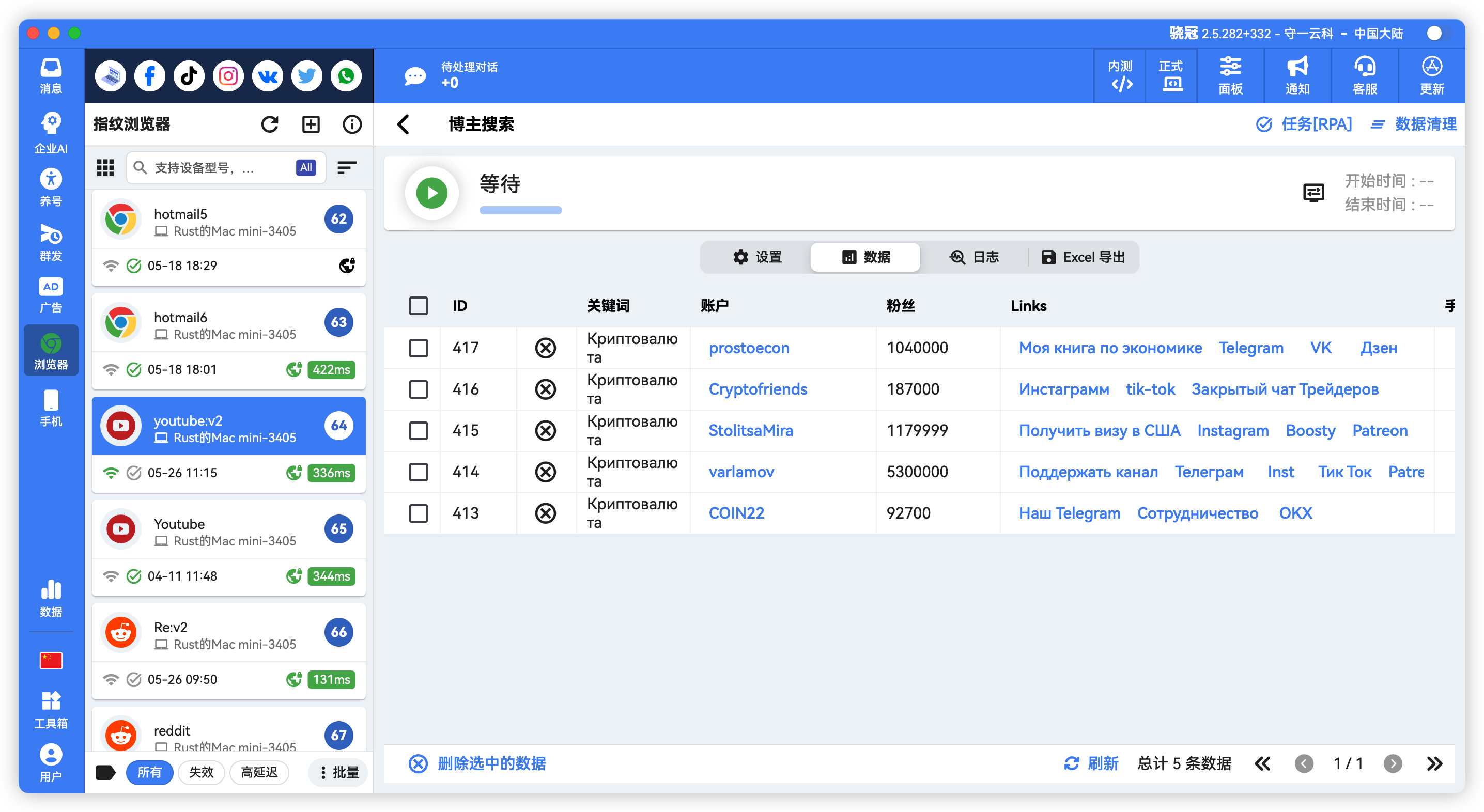1484x812 pixels.
Task: Check the checkbox for row ID 417
Action: tap(419, 348)
